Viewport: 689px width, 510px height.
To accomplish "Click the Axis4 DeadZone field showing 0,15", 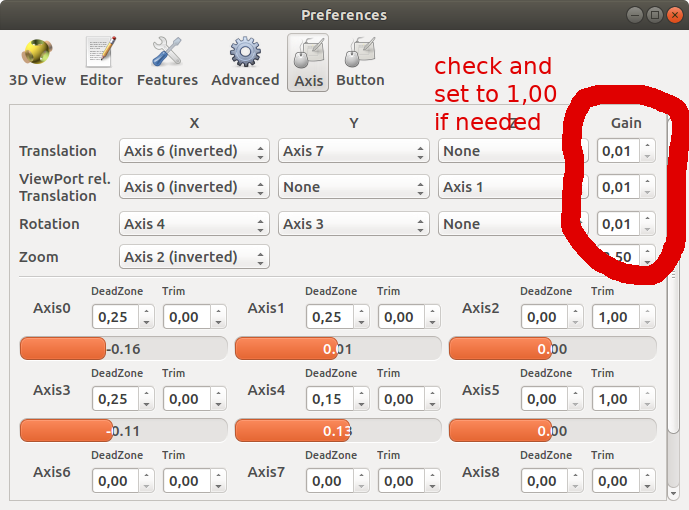I will (x=328, y=399).
